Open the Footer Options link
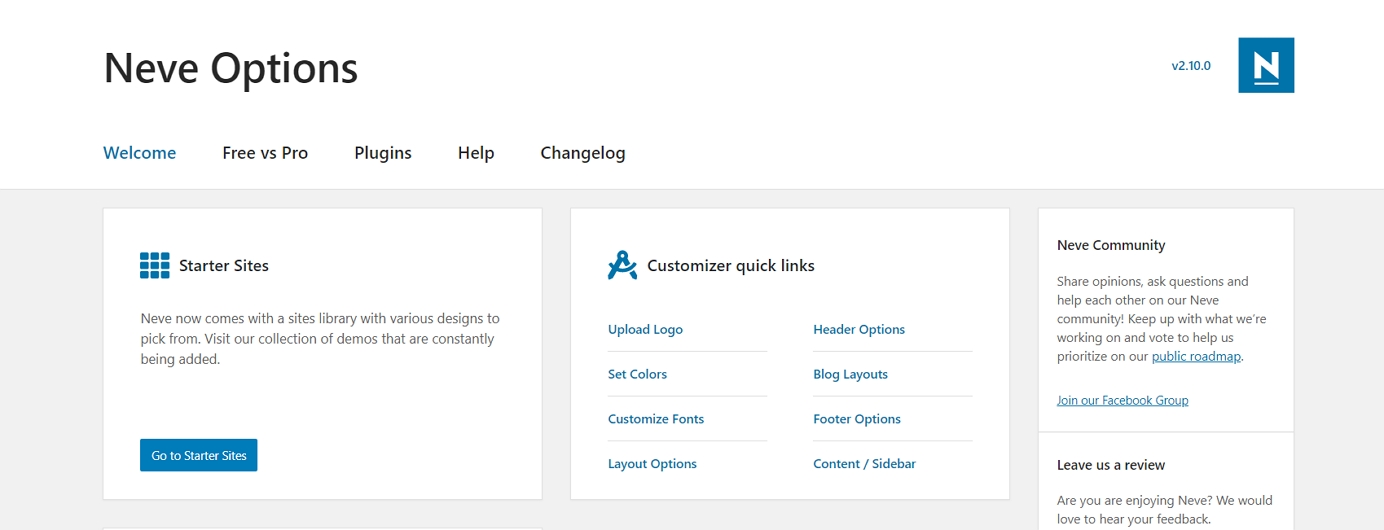The height and width of the screenshot is (530, 1384). click(857, 419)
